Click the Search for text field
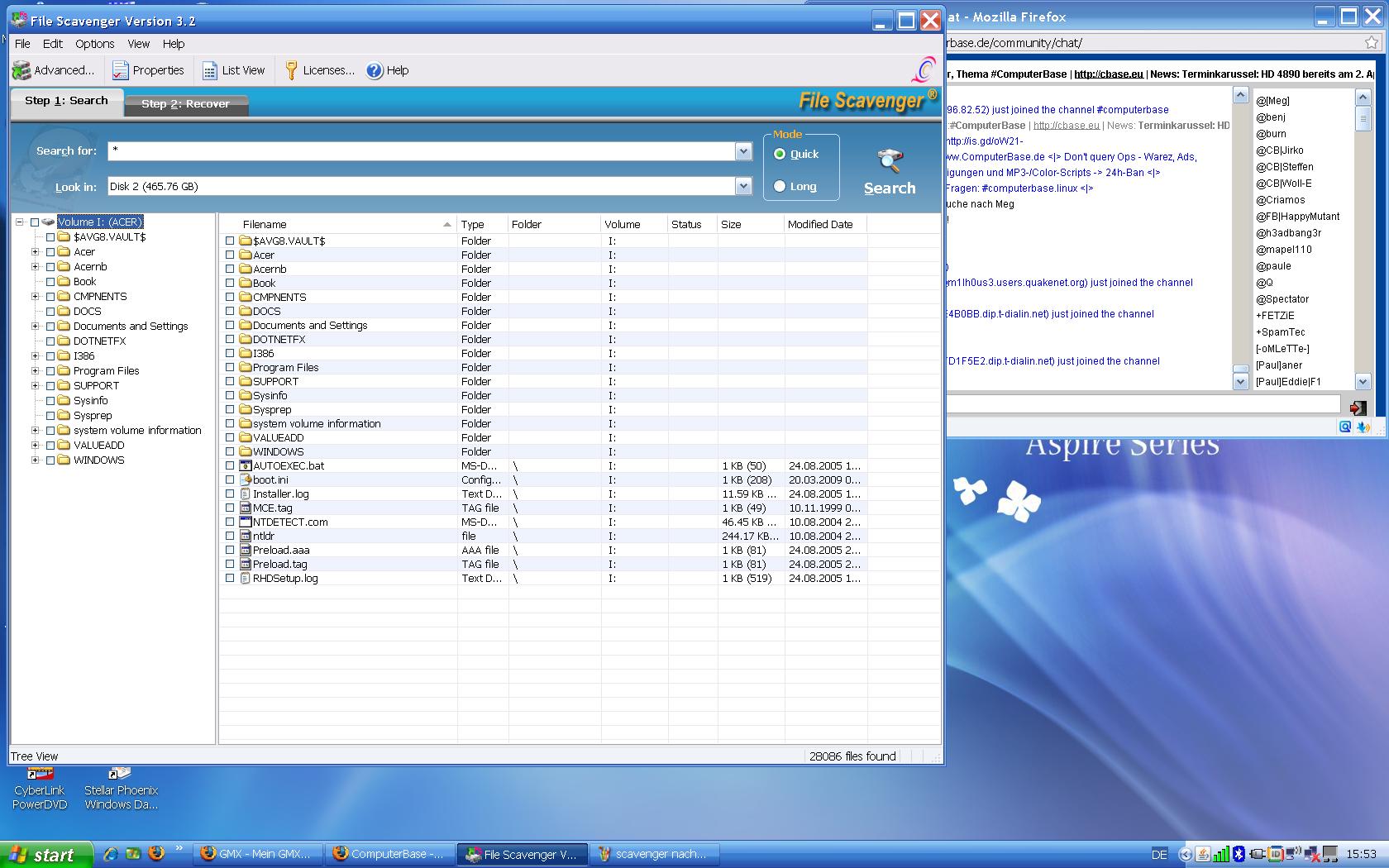This screenshot has height=868, width=1389. (422, 151)
